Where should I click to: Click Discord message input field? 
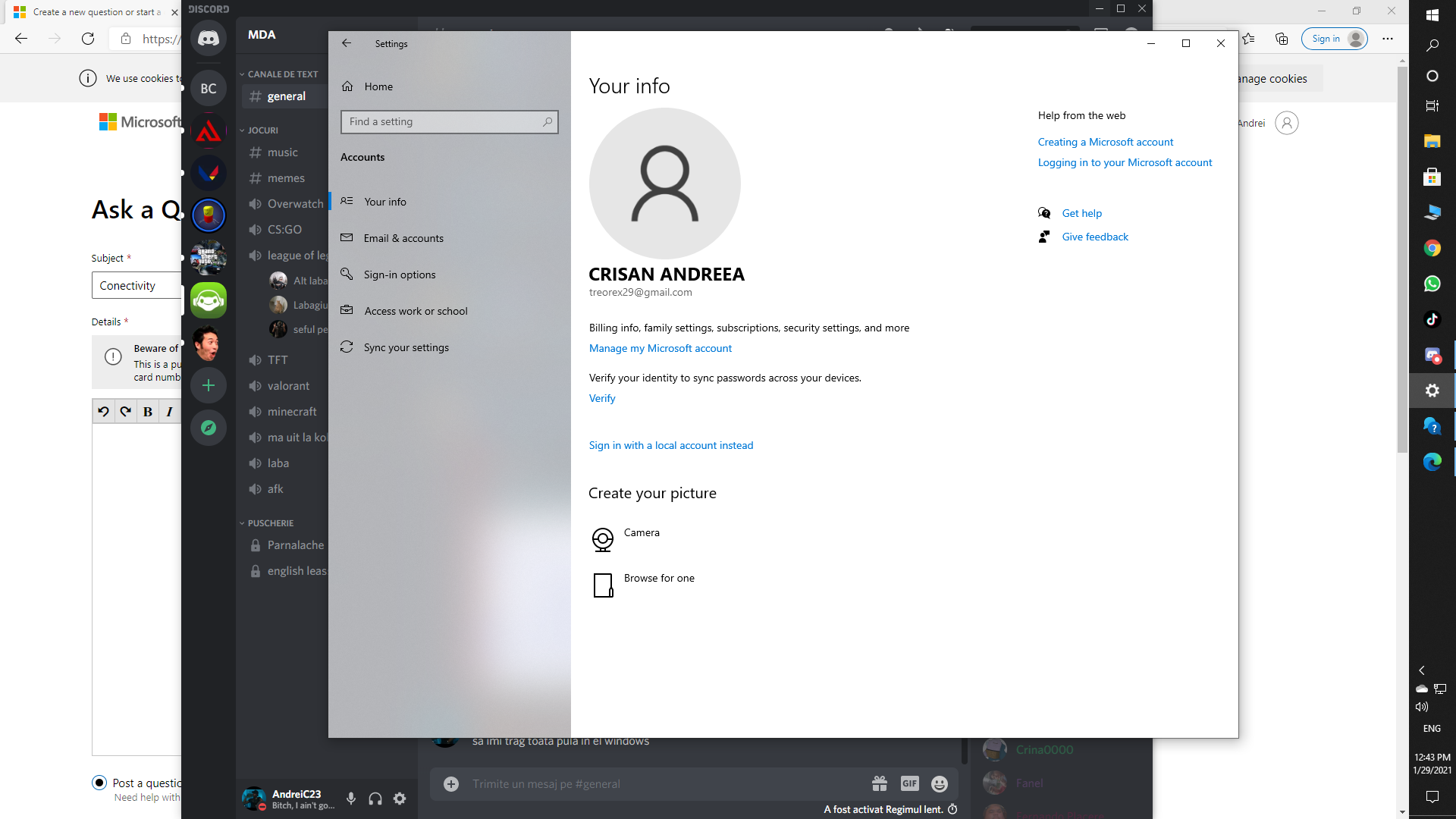coord(667,784)
